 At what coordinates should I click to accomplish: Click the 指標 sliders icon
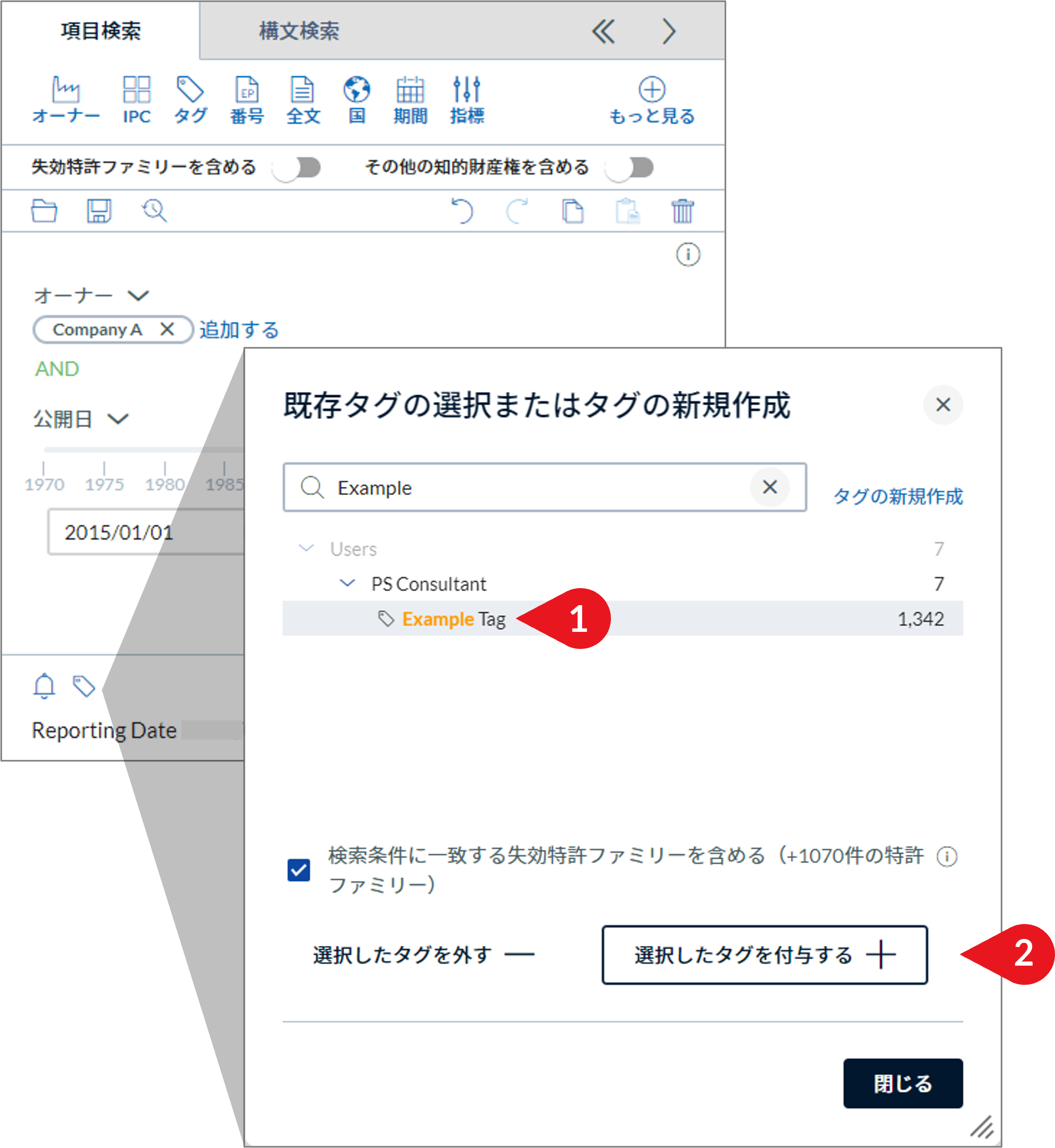tap(466, 90)
